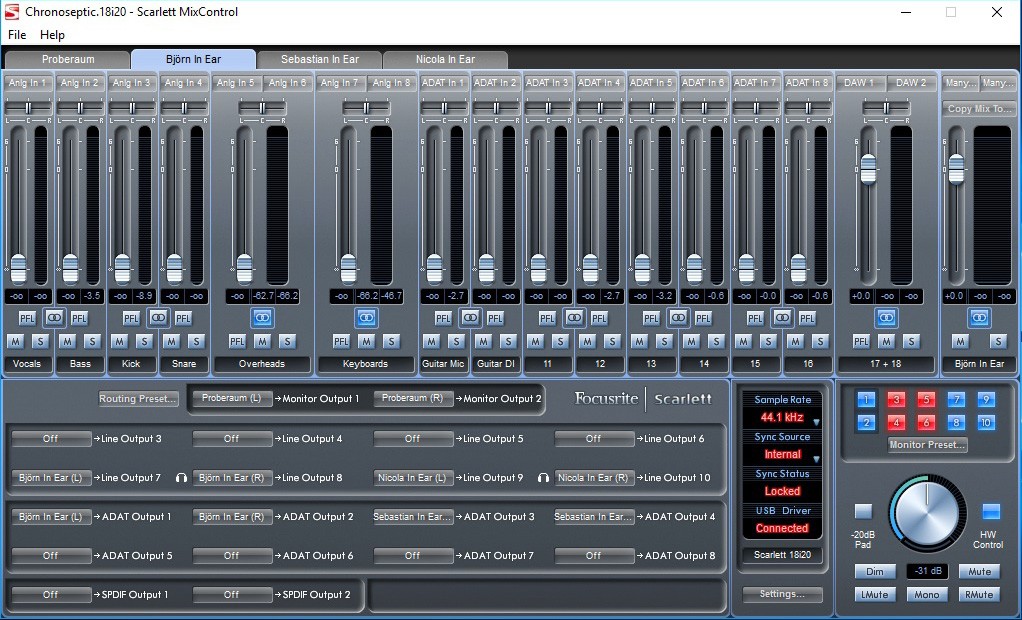Unlink the Keyboards stereo channel
1022x620 pixels.
(366, 317)
